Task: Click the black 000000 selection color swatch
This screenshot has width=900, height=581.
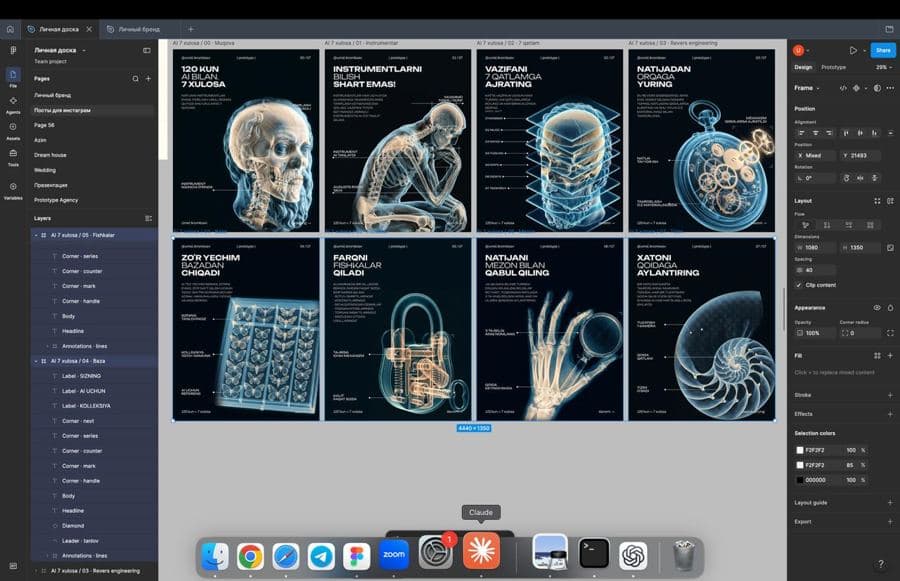Action: click(x=800, y=480)
